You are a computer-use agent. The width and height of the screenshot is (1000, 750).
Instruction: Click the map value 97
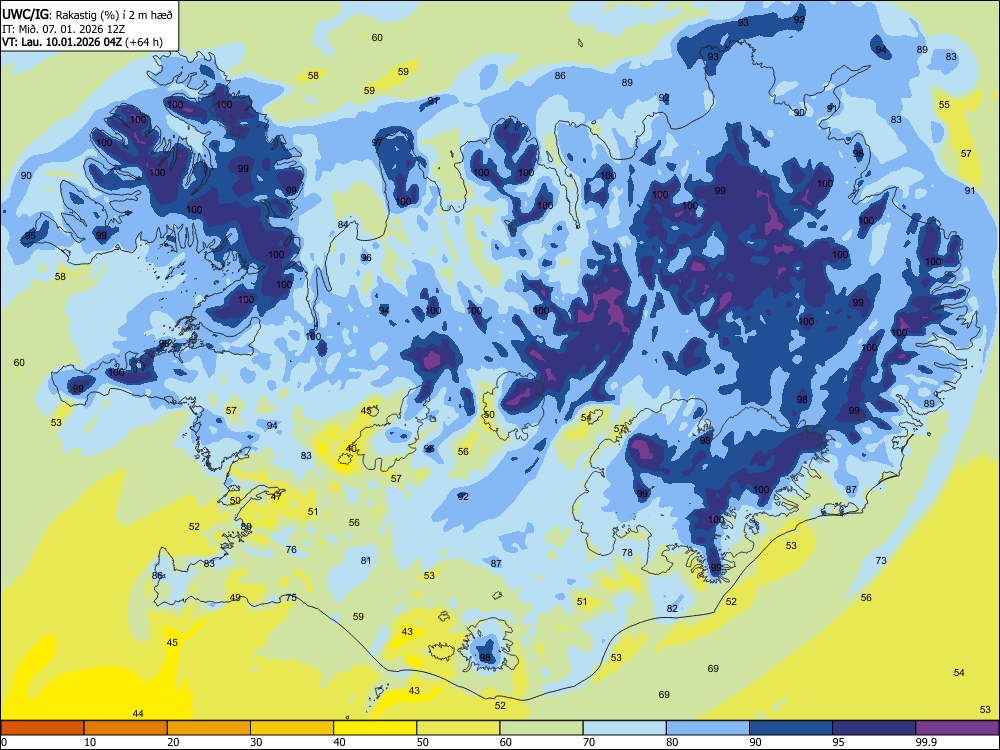click(x=377, y=142)
